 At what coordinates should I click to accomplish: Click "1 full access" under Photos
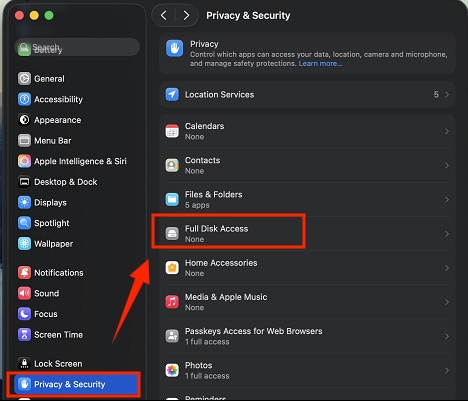207,376
